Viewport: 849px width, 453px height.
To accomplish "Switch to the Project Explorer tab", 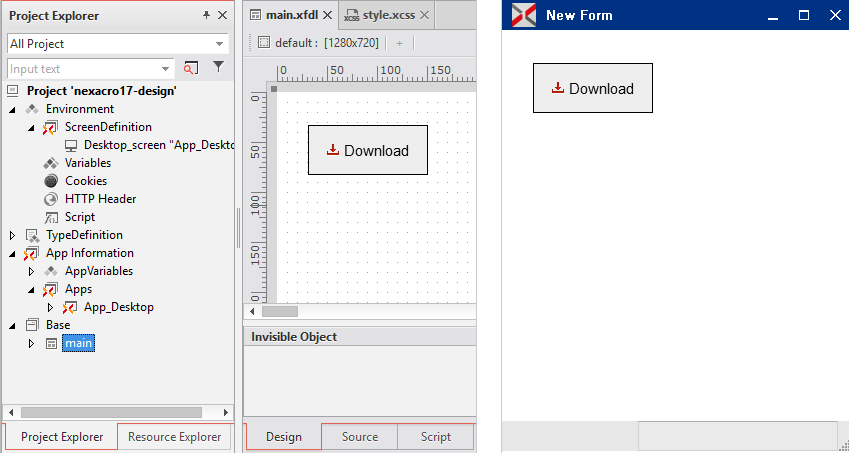I will click(62, 437).
